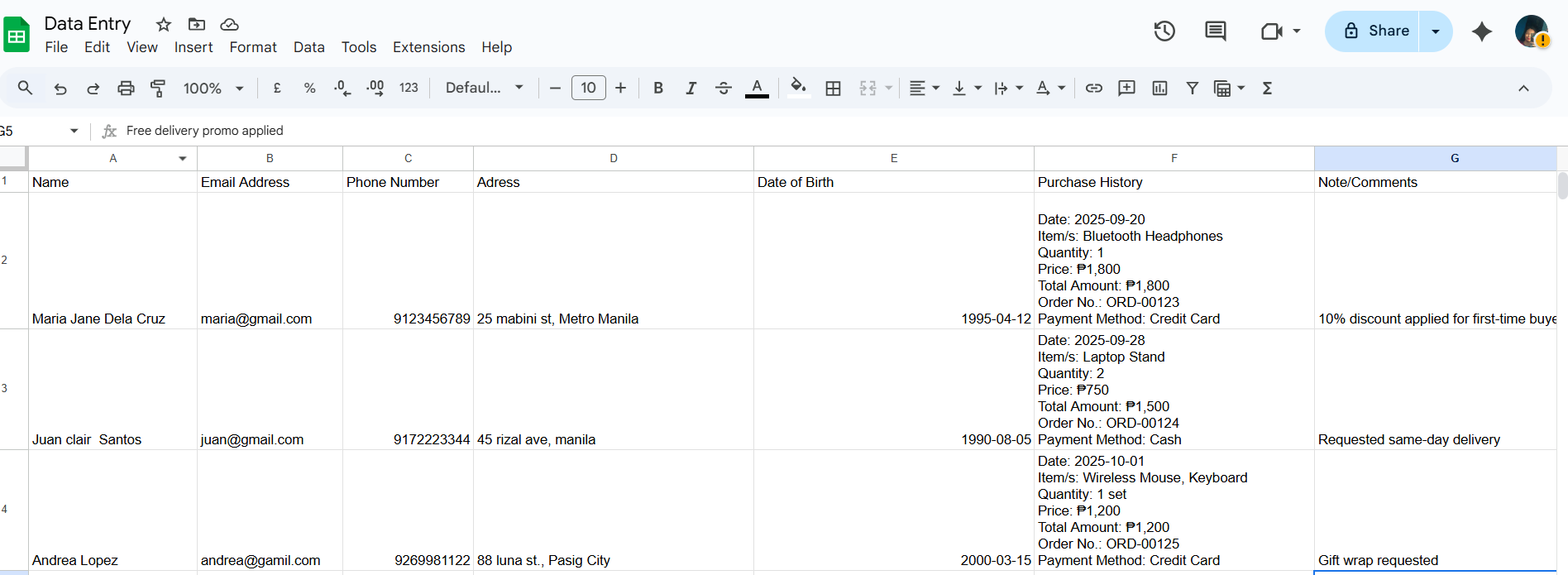Open the fill colour picker

797,88
